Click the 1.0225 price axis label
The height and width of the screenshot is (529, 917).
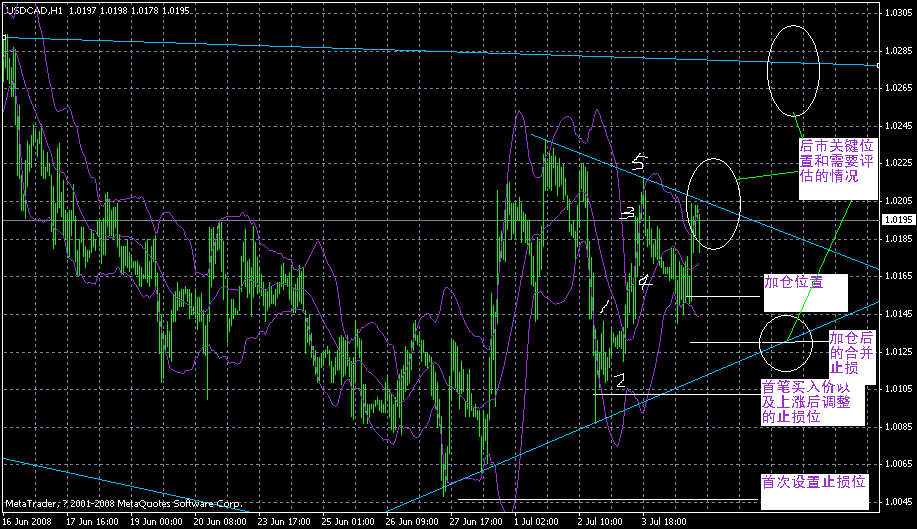coord(899,163)
